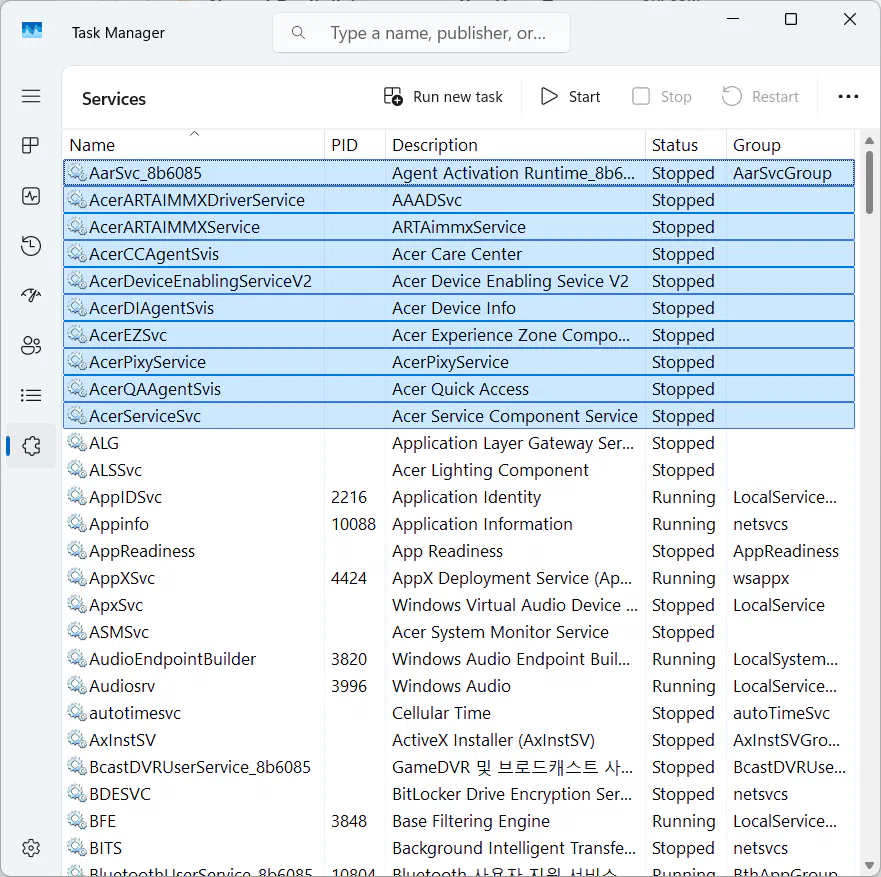Screen dimensions: 881x877
Task: Click the search magnifier icon
Action: [298, 33]
